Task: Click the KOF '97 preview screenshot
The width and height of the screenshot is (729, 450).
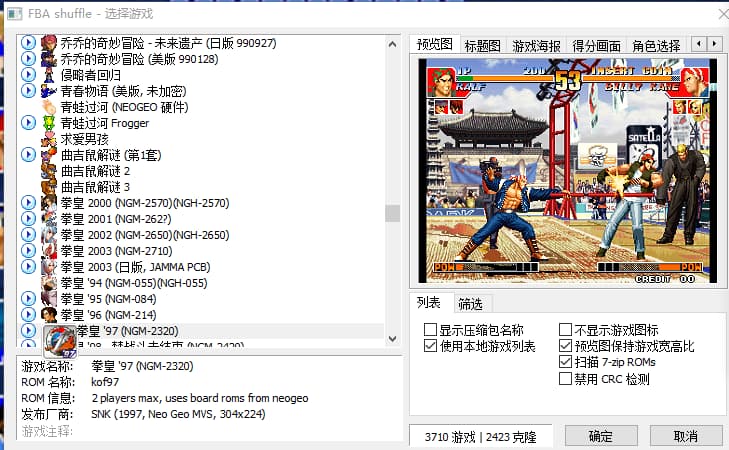Action: (566, 172)
